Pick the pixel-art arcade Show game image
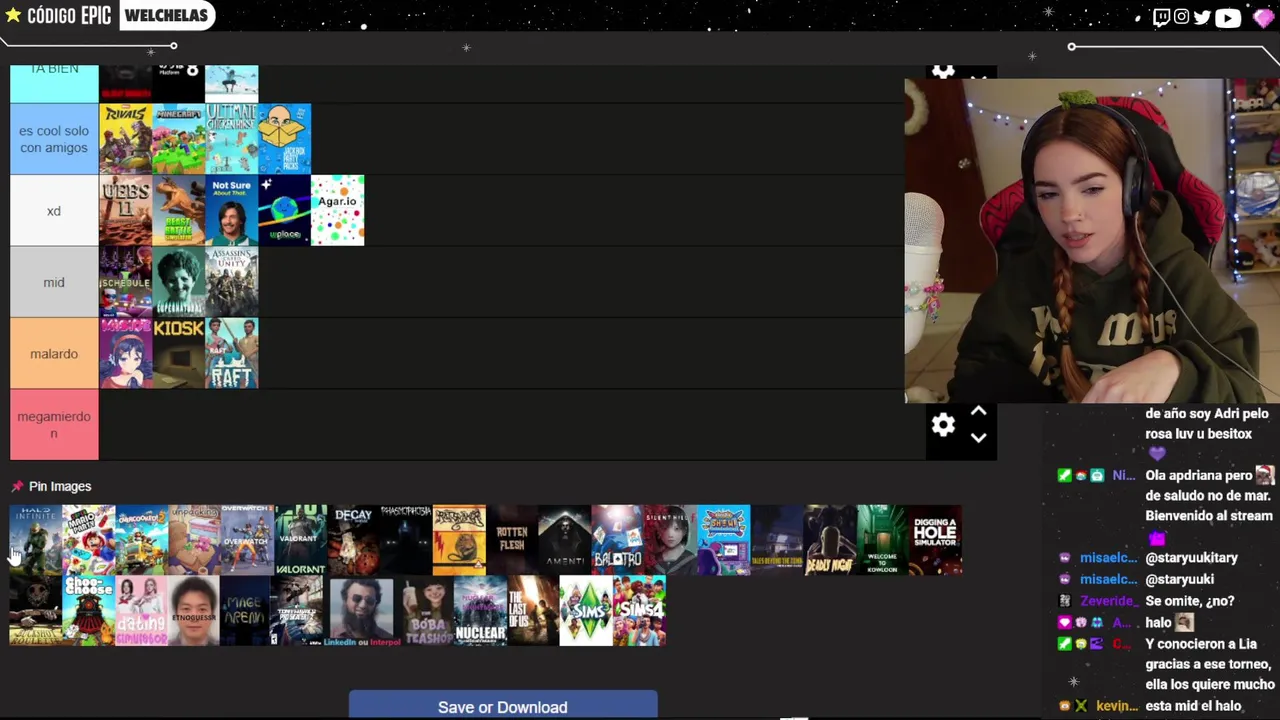The width and height of the screenshot is (1280, 720). (724, 540)
